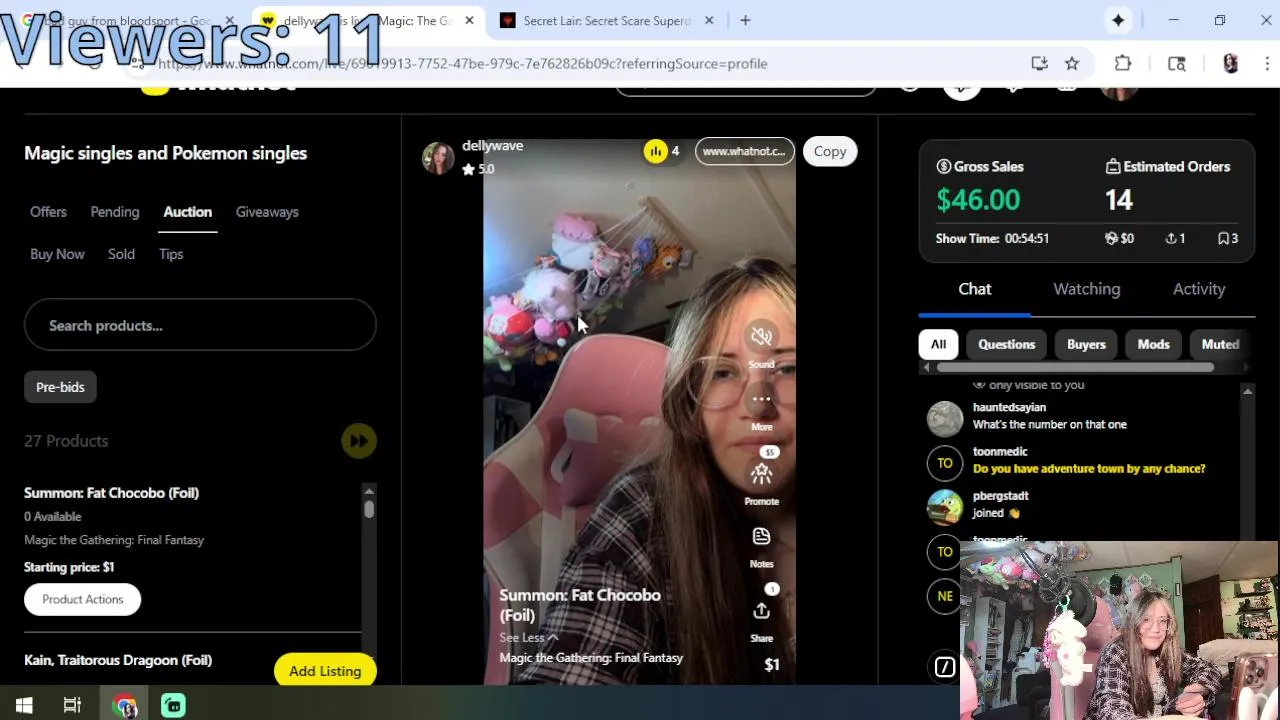Image resolution: width=1280 pixels, height=720 pixels.
Task: Click toonmedic's adventure town message
Action: tap(1089, 469)
